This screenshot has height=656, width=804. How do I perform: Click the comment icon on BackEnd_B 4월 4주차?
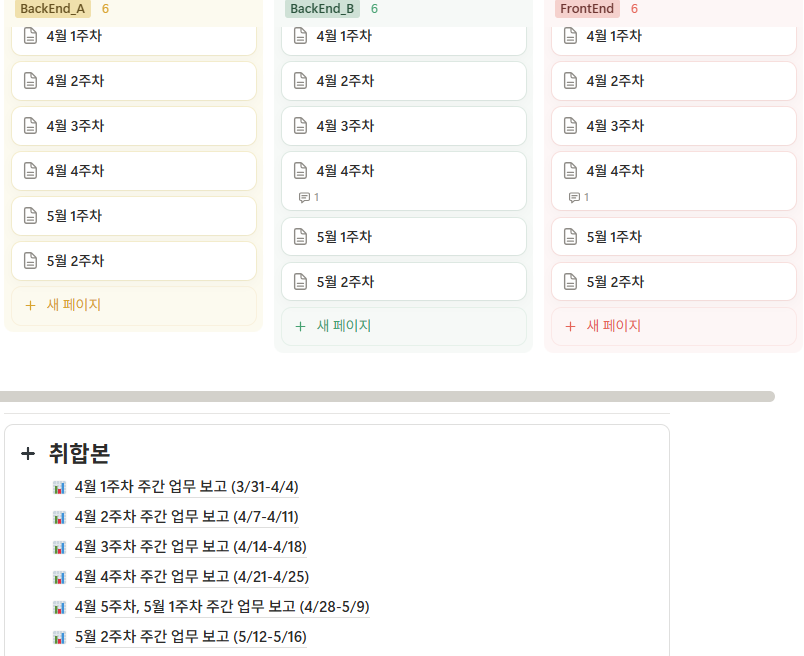coord(304,197)
